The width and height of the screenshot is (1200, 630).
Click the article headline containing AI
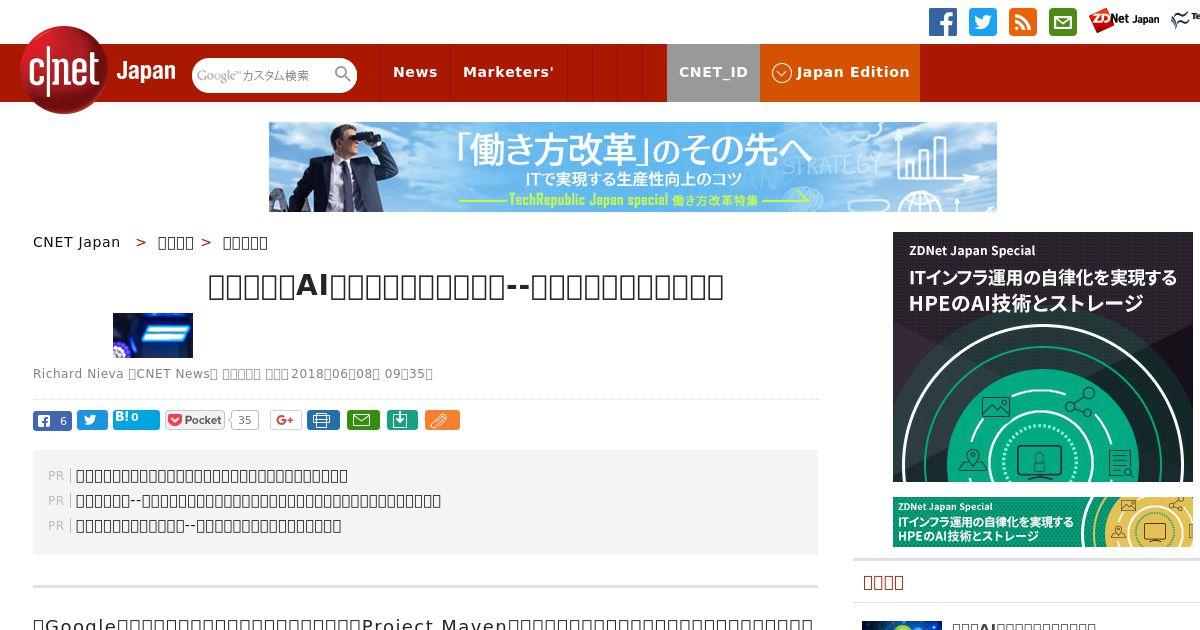pos(466,287)
